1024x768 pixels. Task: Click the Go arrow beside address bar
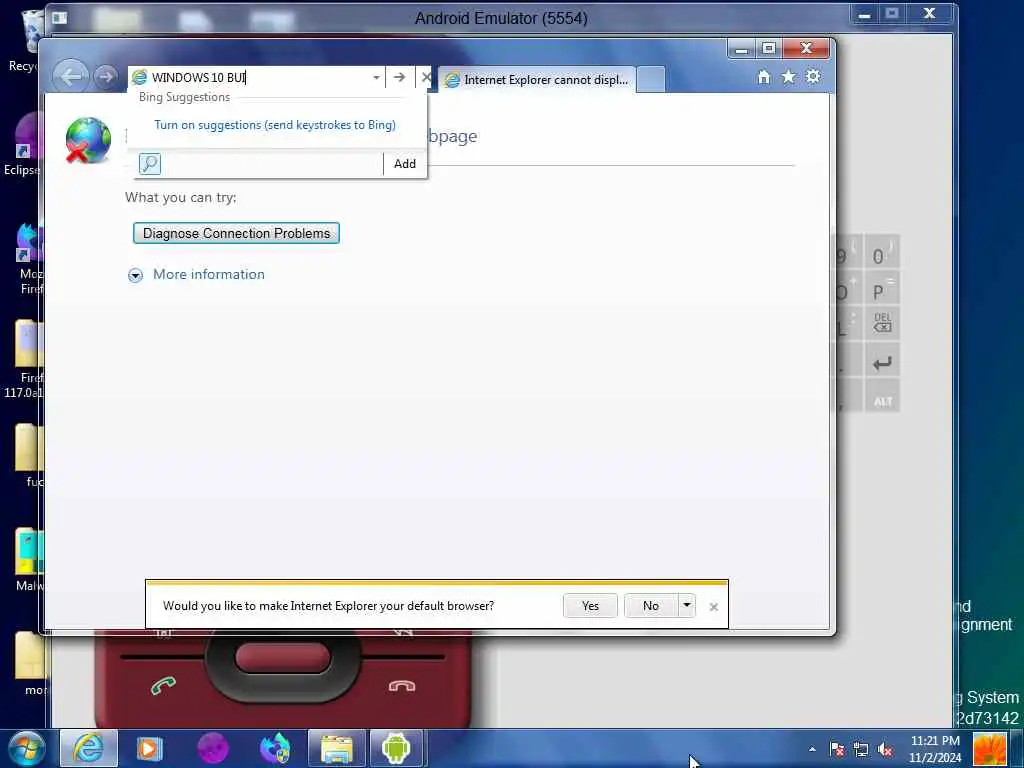tap(400, 77)
